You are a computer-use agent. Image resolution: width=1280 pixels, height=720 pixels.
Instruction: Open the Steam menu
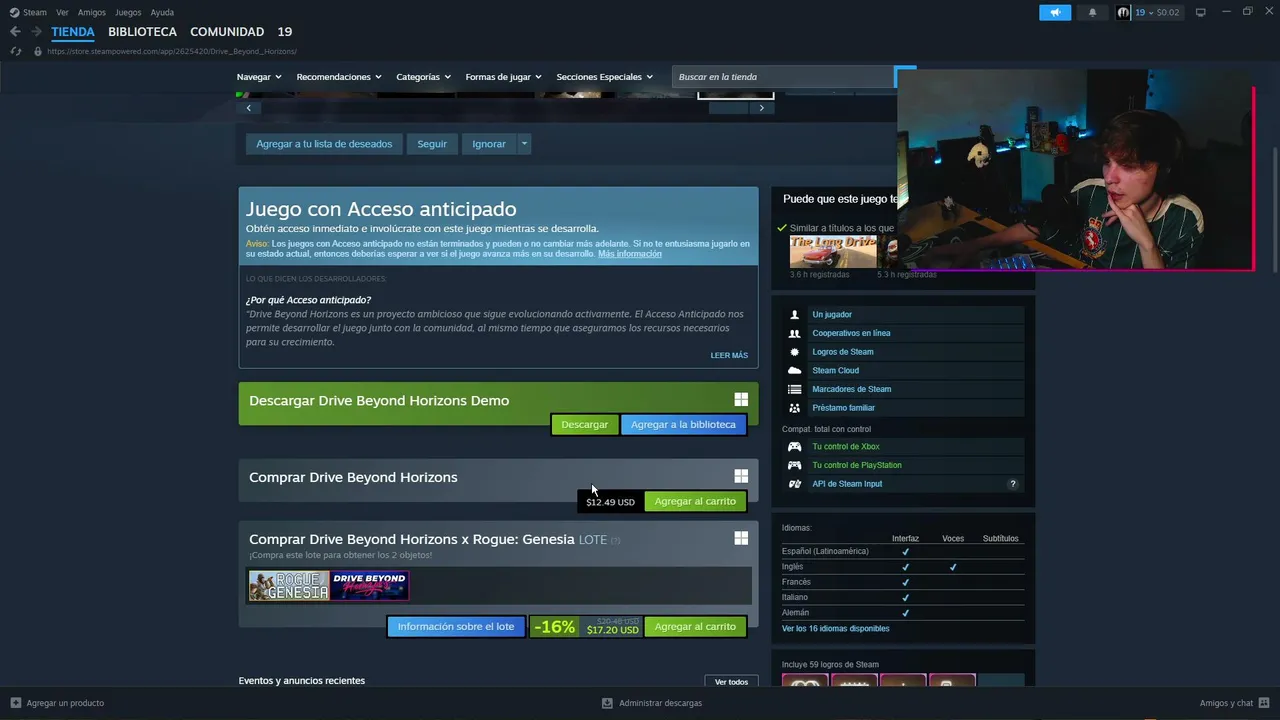tap(35, 13)
